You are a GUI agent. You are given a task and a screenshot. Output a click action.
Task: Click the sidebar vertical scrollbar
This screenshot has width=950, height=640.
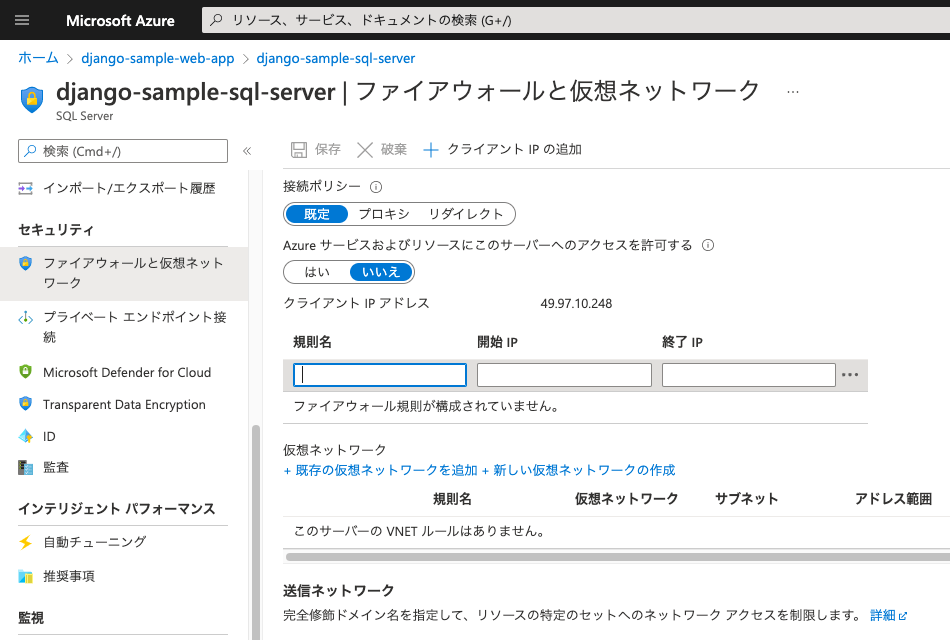point(256,532)
